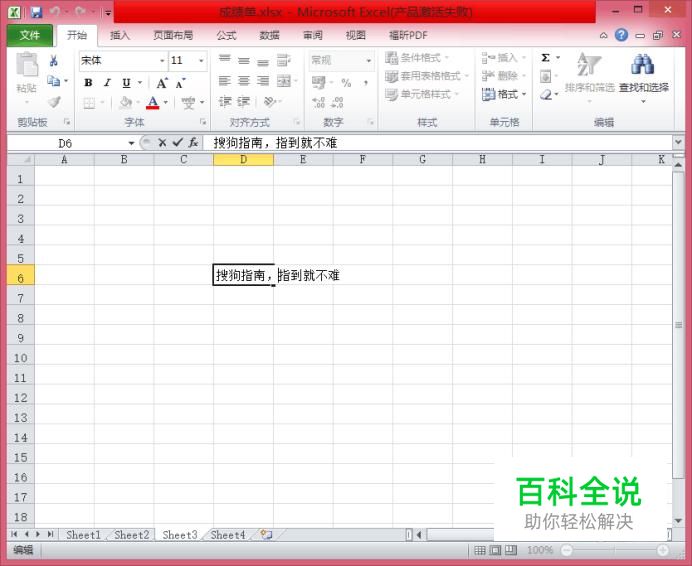Click the decrease decimal icon

pyautogui.click(x=338, y=102)
